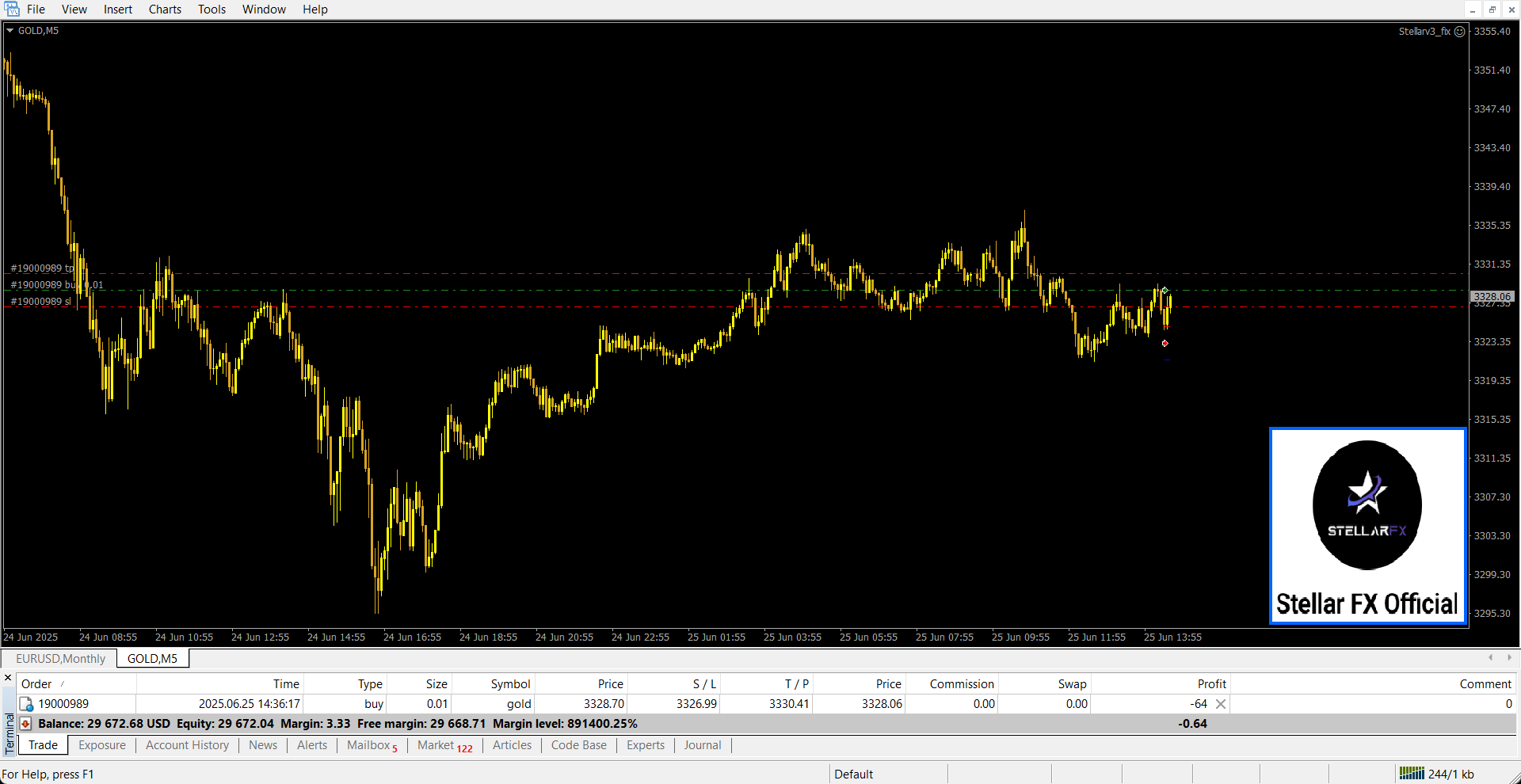Click the Expert Advisor smiley face icon
This screenshot has height=784, width=1521.
tap(1459, 32)
